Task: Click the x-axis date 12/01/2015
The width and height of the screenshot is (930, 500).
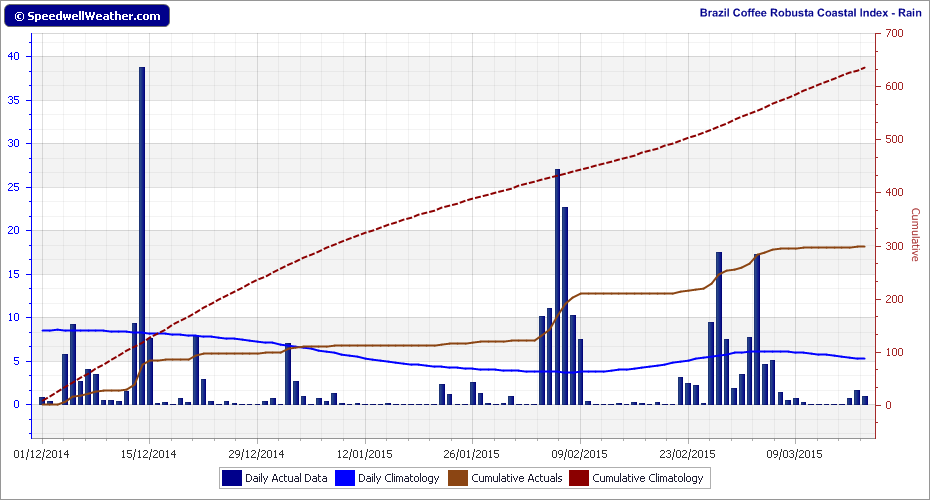Action: (x=364, y=454)
